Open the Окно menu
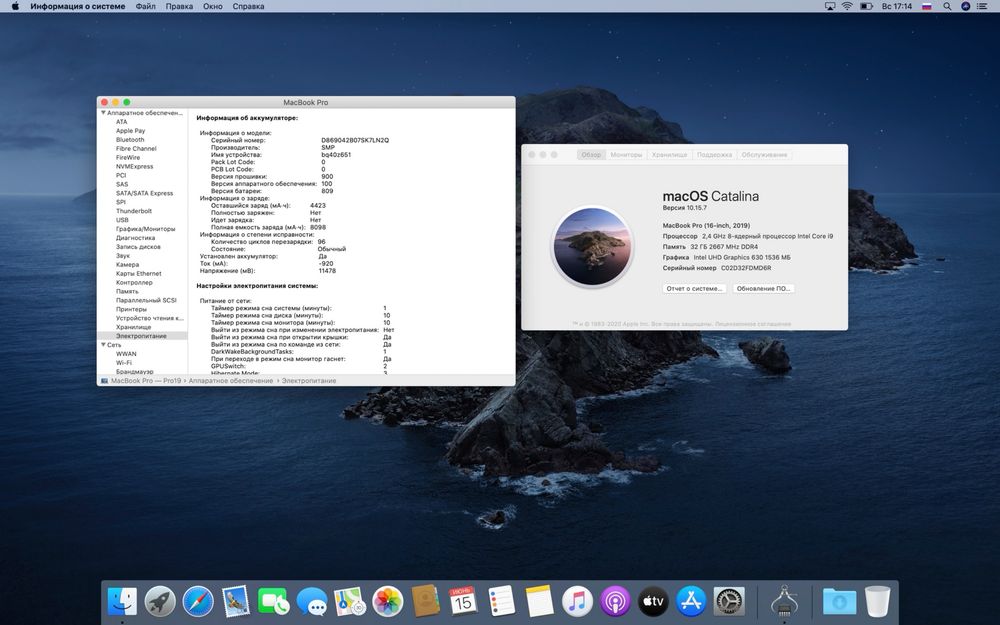 212,6
